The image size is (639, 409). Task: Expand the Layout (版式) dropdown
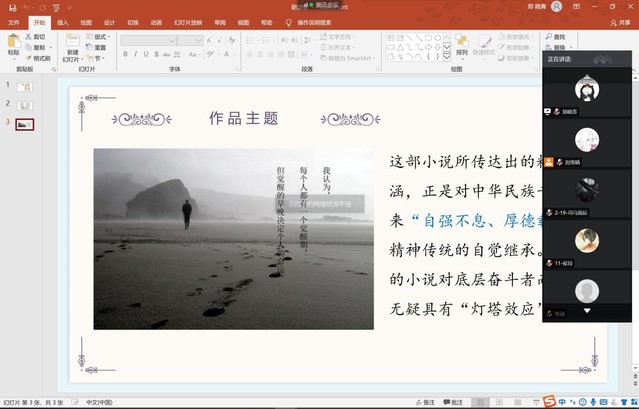coord(99,36)
